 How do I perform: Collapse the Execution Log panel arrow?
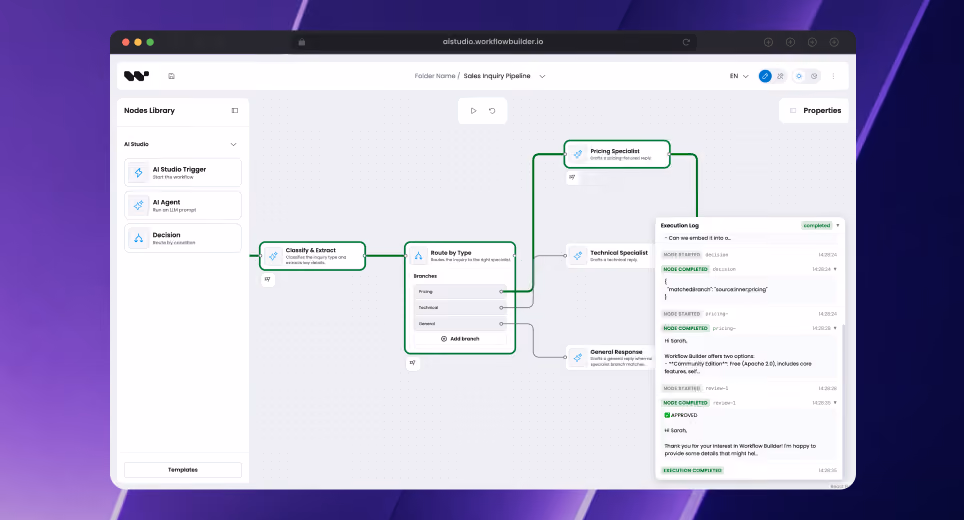pos(838,226)
